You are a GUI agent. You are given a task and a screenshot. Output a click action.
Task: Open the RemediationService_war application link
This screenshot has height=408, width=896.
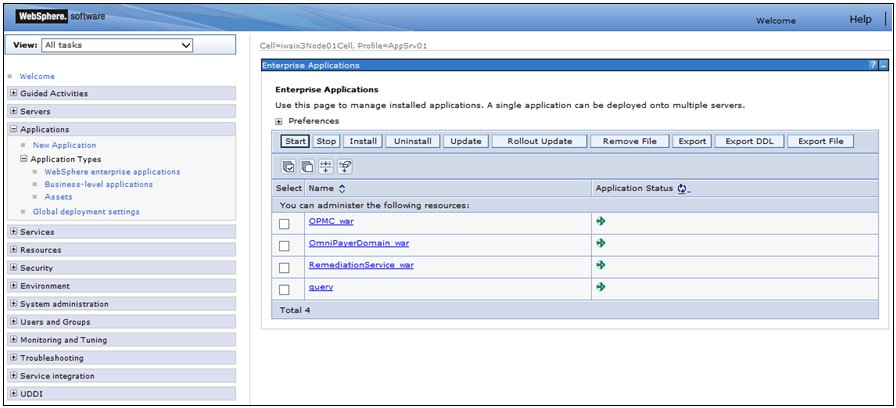click(361, 265)
